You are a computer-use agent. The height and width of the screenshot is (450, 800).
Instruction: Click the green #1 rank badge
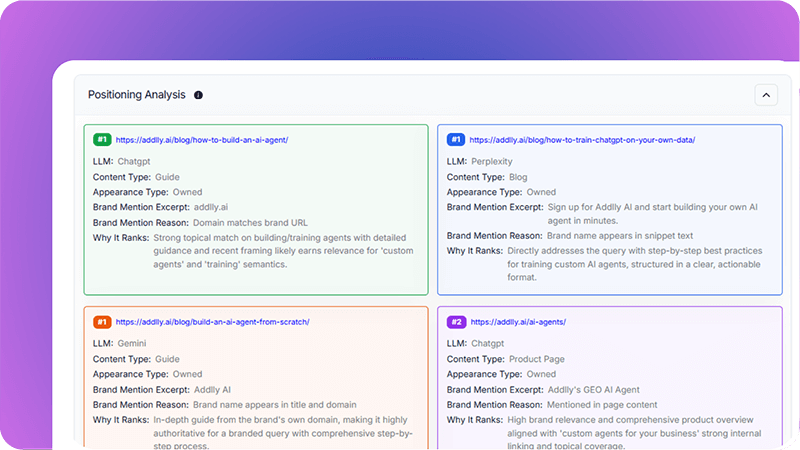(102, 139)
